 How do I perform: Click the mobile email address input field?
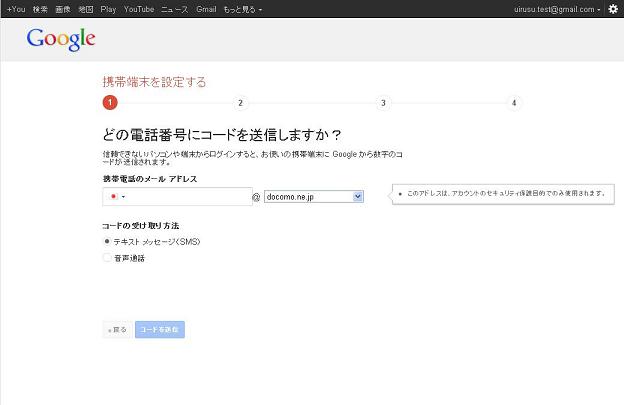click(x=177, y=197)
